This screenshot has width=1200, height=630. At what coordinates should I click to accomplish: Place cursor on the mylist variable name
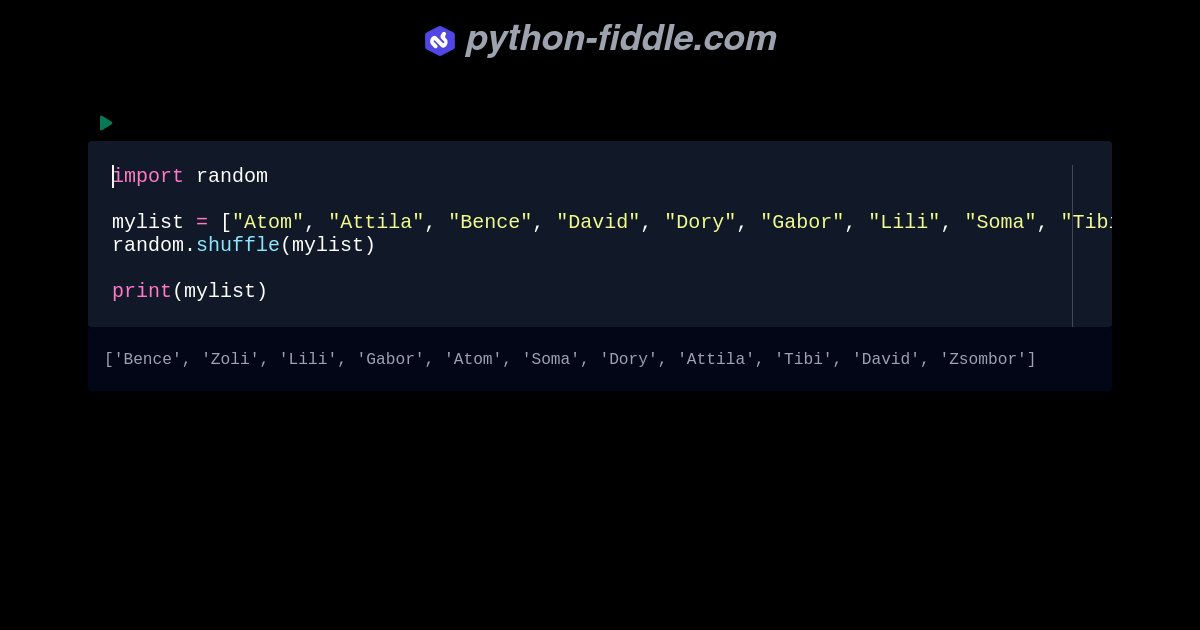coord(147,221)
